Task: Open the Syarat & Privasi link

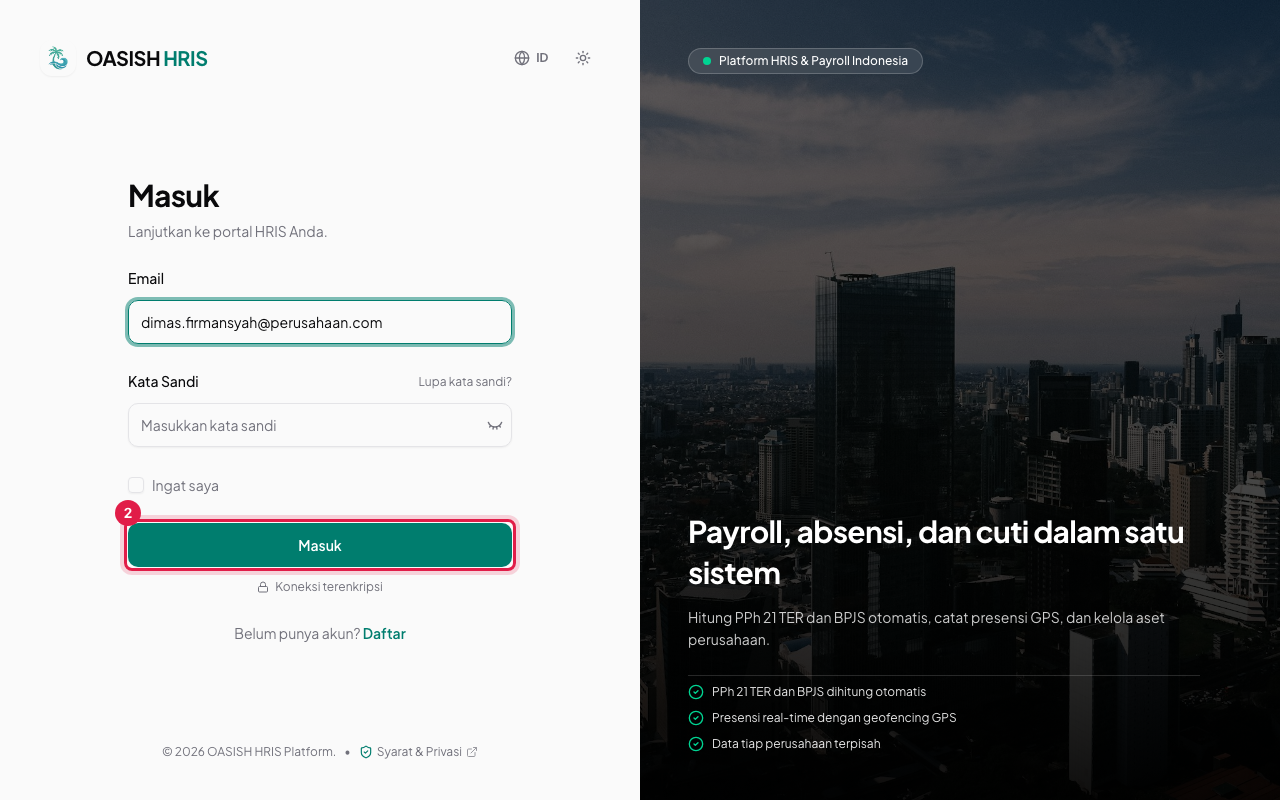Action: 419,752
